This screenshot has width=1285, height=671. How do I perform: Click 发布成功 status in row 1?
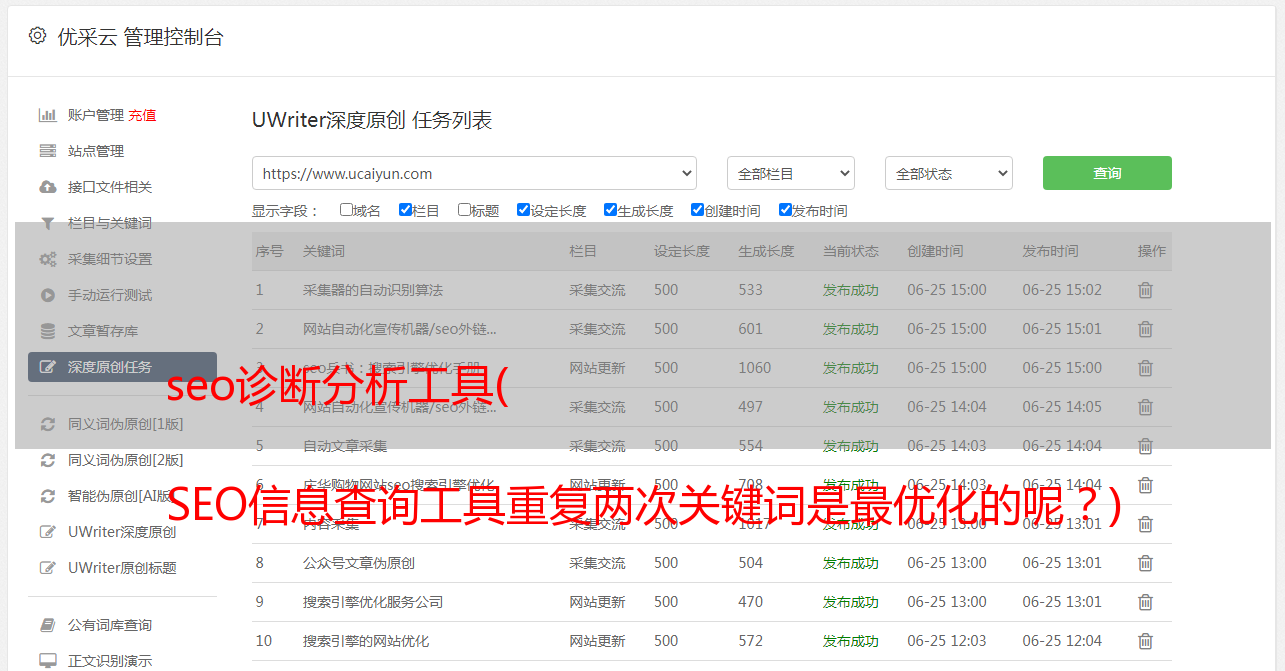pyautogui.click(x=851, y=290)
